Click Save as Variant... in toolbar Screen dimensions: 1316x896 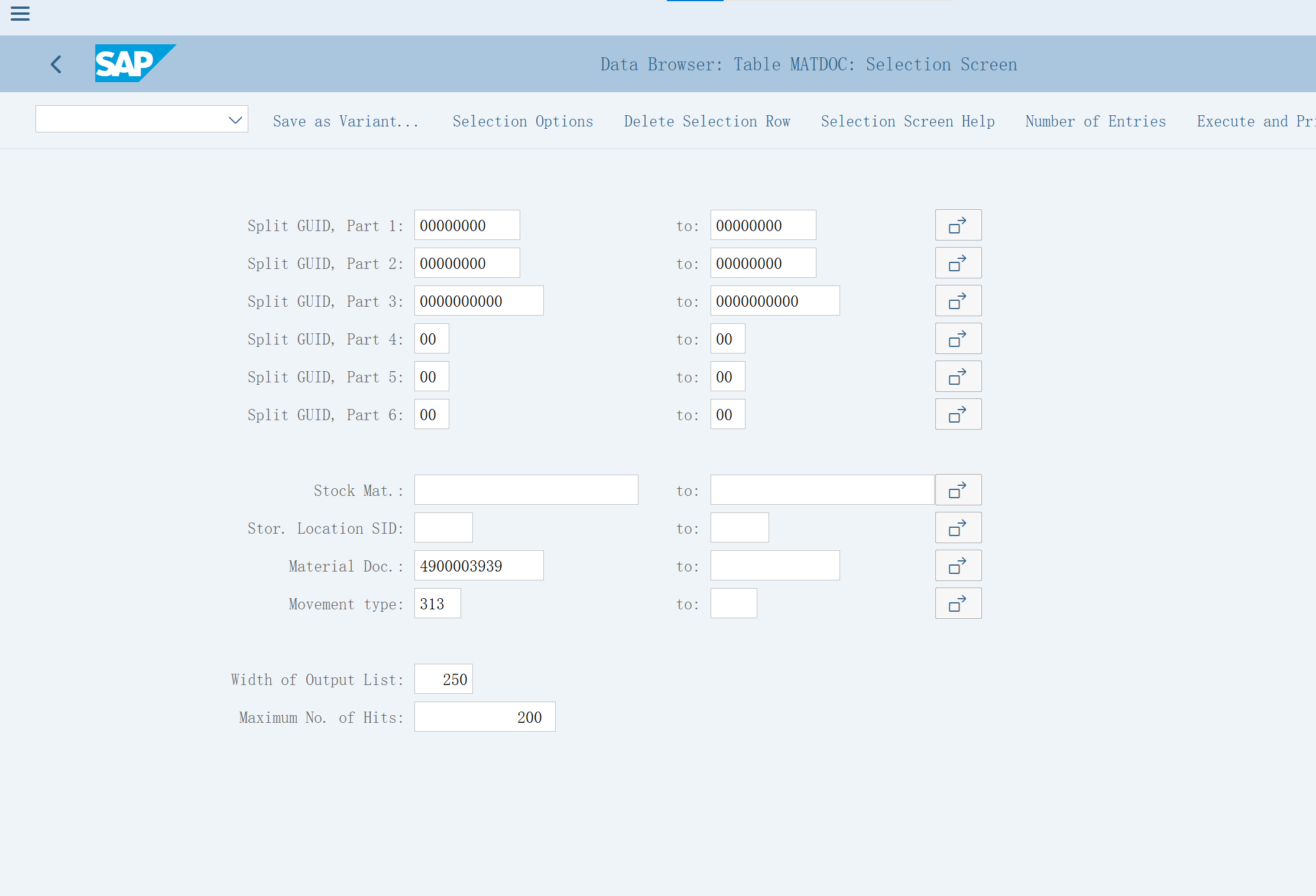(x=346, y=121)
